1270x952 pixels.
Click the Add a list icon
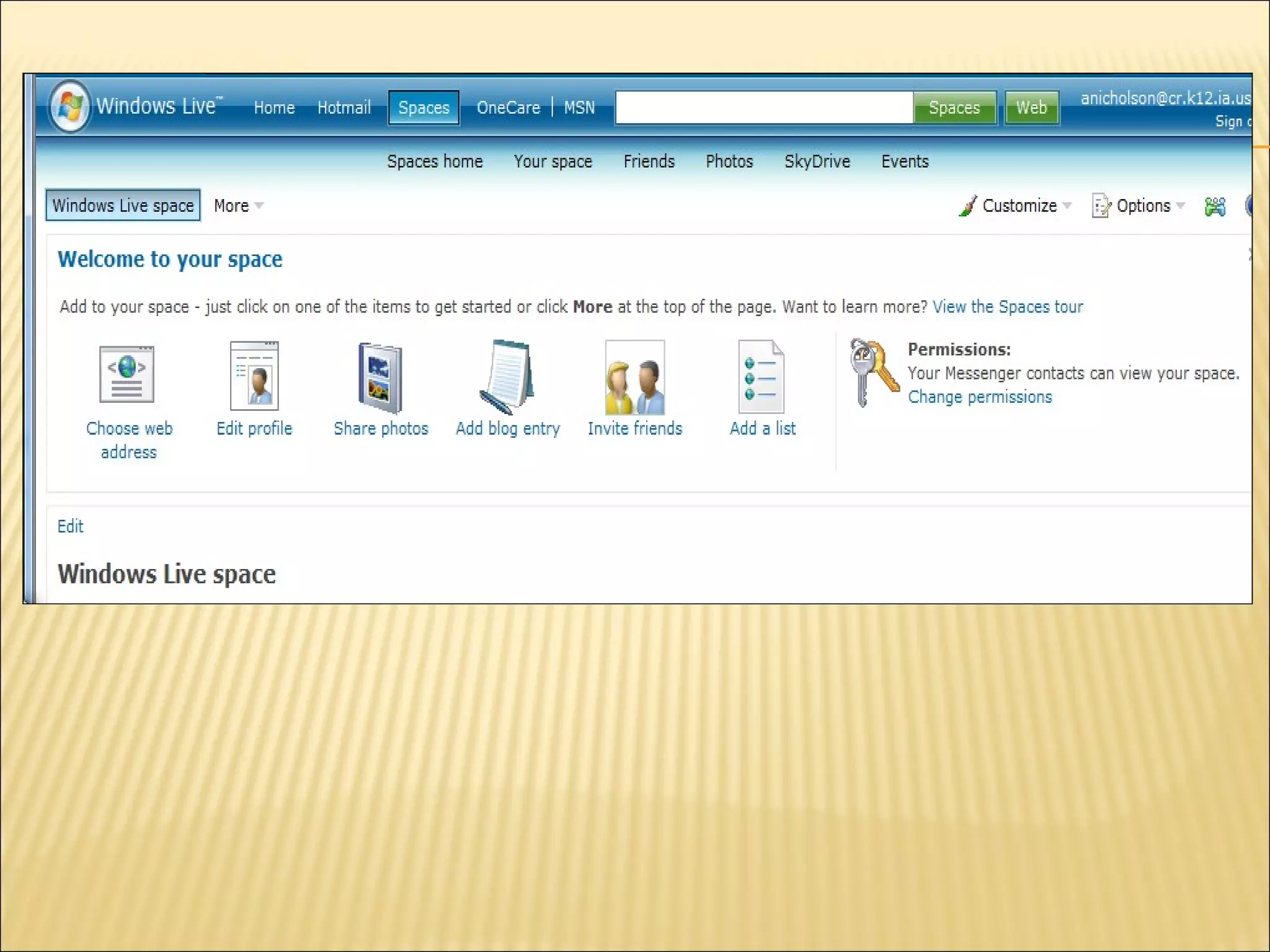[762, 377]
